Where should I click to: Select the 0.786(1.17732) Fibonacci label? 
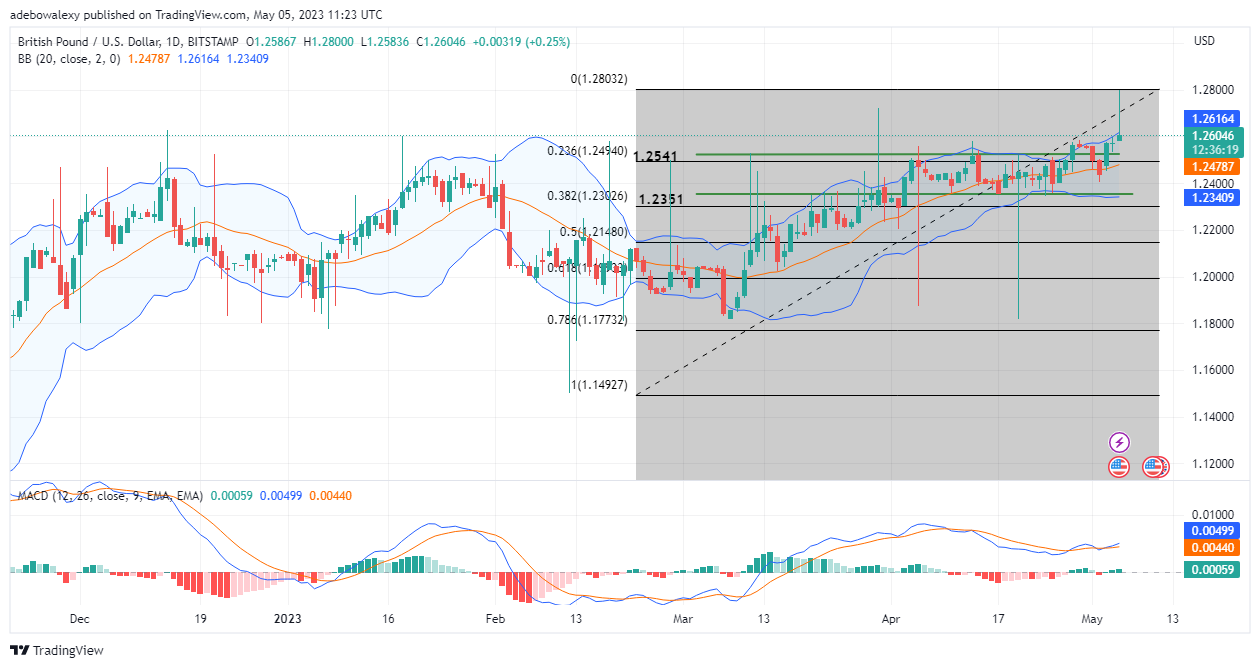click(x=587, y=320)
